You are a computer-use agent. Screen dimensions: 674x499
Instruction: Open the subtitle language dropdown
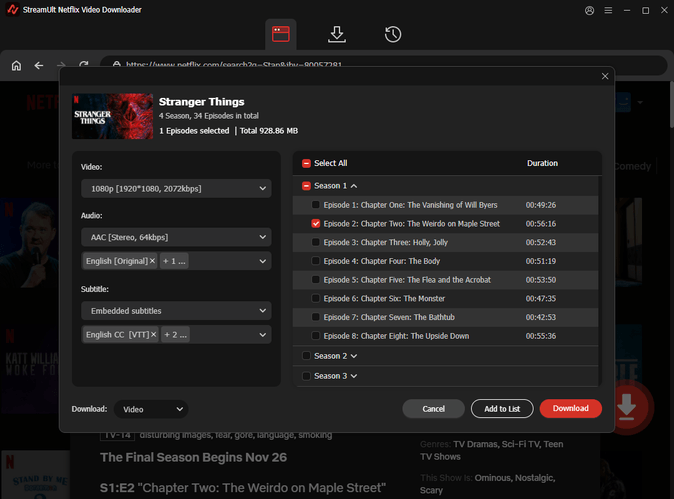pyautogui.click(x=176, y=335)
